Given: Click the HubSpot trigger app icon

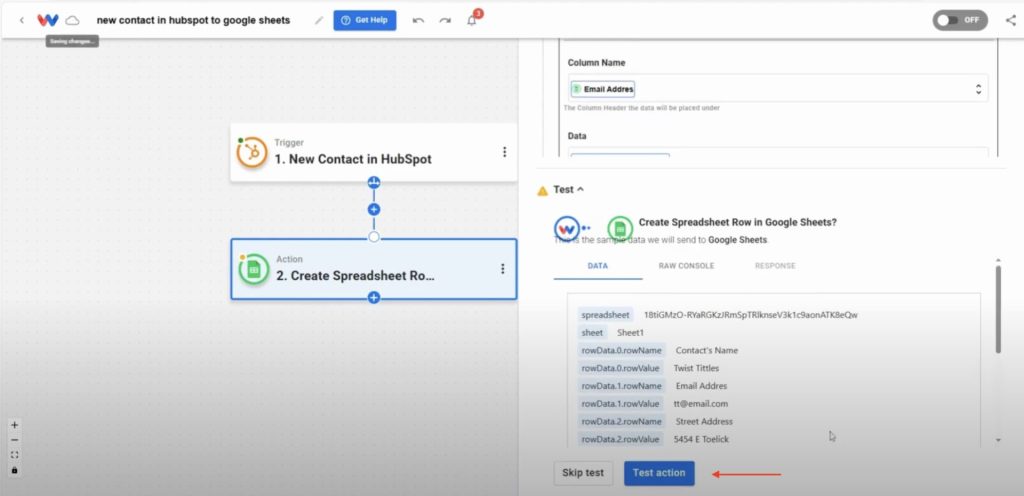Looking at the screenshot, I should pos(251,153).
